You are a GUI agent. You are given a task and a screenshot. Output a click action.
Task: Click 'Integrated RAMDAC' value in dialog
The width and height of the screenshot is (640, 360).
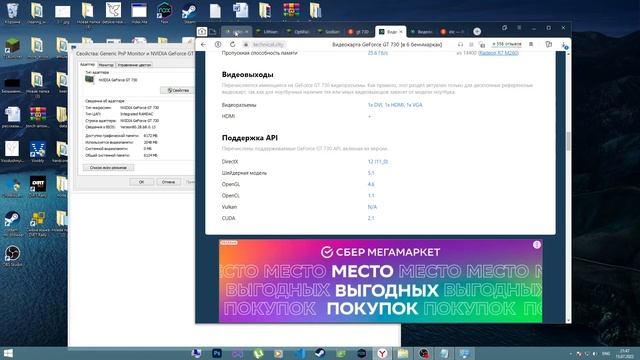pos(137,114)
